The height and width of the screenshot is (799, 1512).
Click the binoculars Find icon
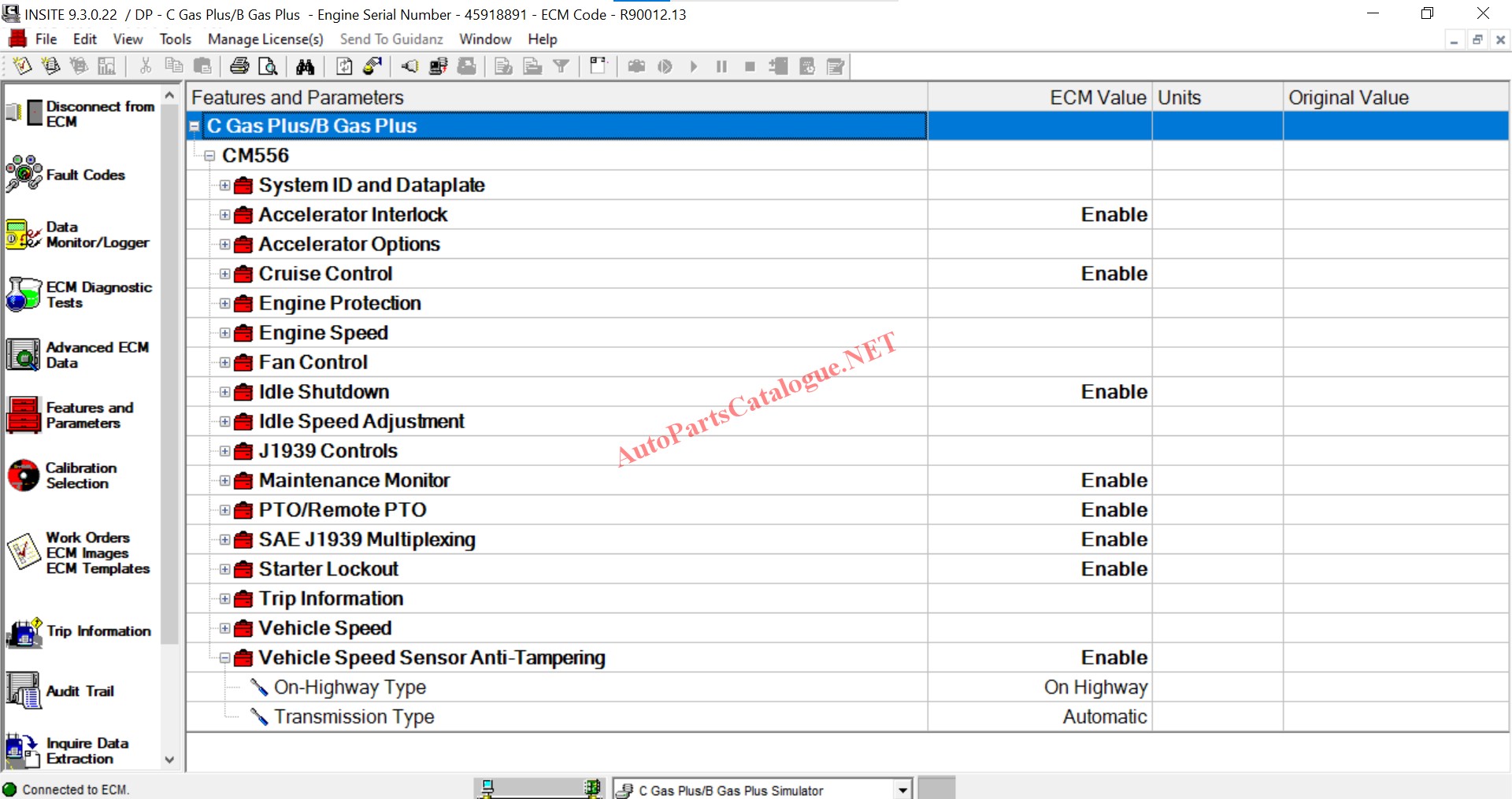coord(305,67)
